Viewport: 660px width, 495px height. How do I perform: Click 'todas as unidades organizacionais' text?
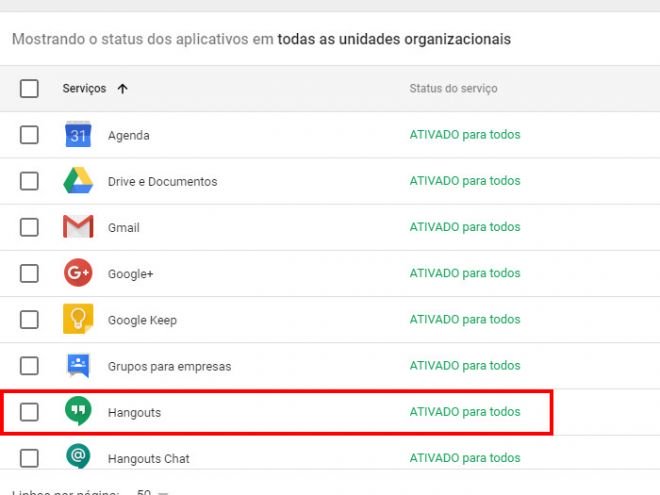(x=394, y=39)
